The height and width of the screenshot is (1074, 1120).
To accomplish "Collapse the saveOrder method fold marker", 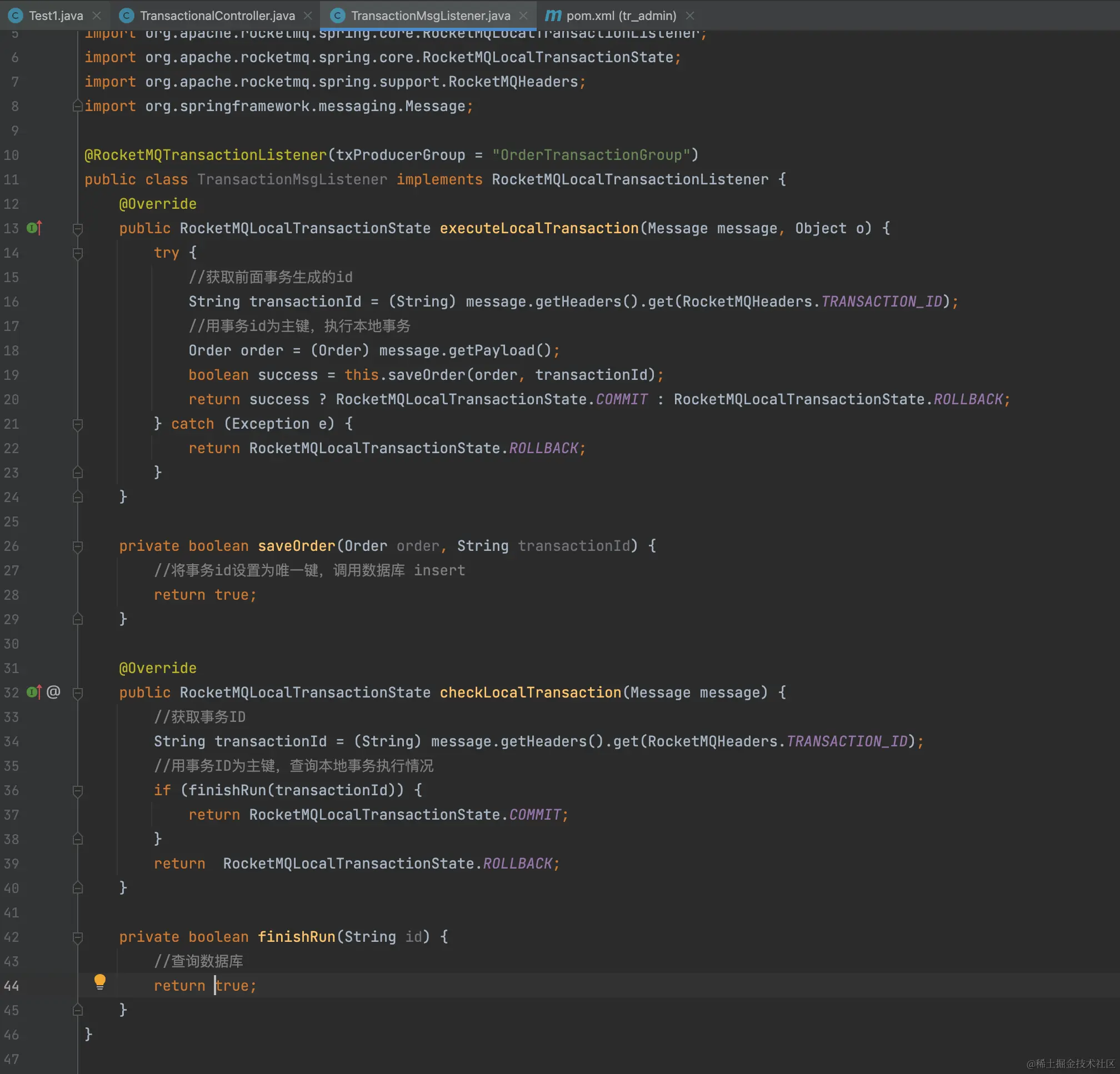I will (78, 546).
